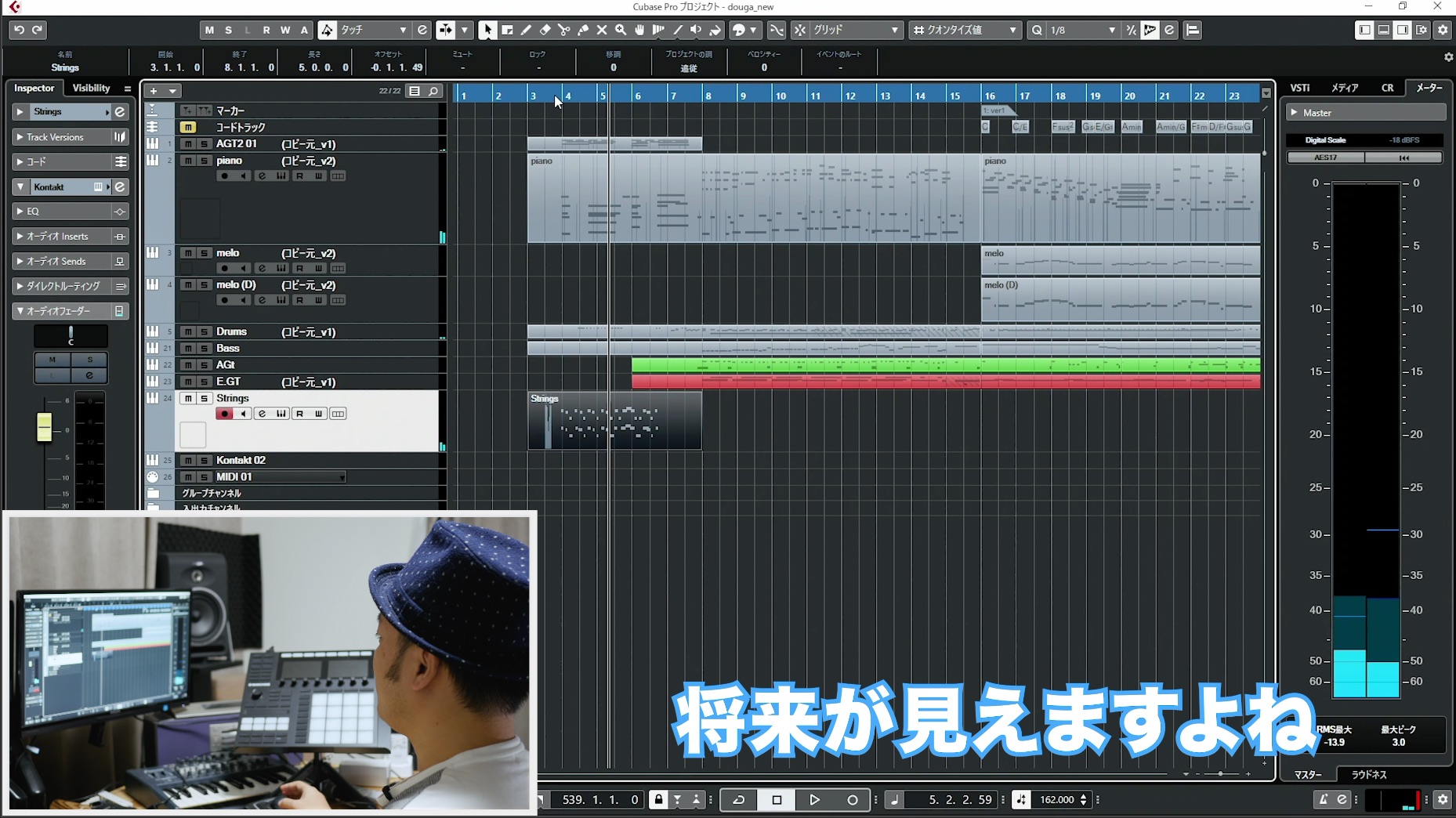The image size is (1456, 818).
Task: Click the Snap to Zero Crossing icon
Action: point(776,30)
